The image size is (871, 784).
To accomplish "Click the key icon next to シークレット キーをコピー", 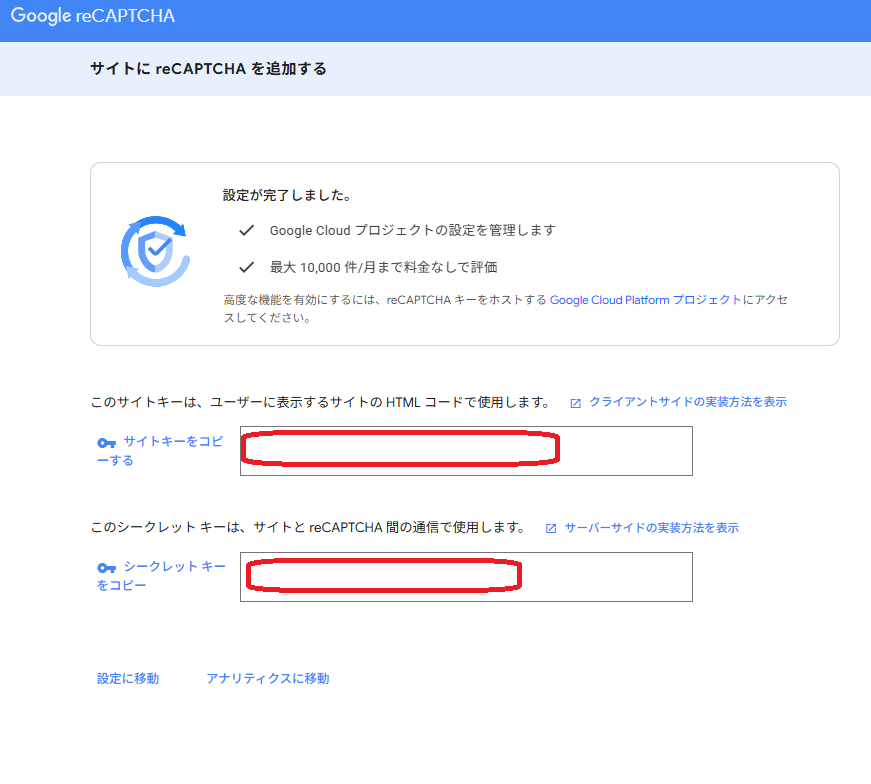I will (x=107, y=568).
